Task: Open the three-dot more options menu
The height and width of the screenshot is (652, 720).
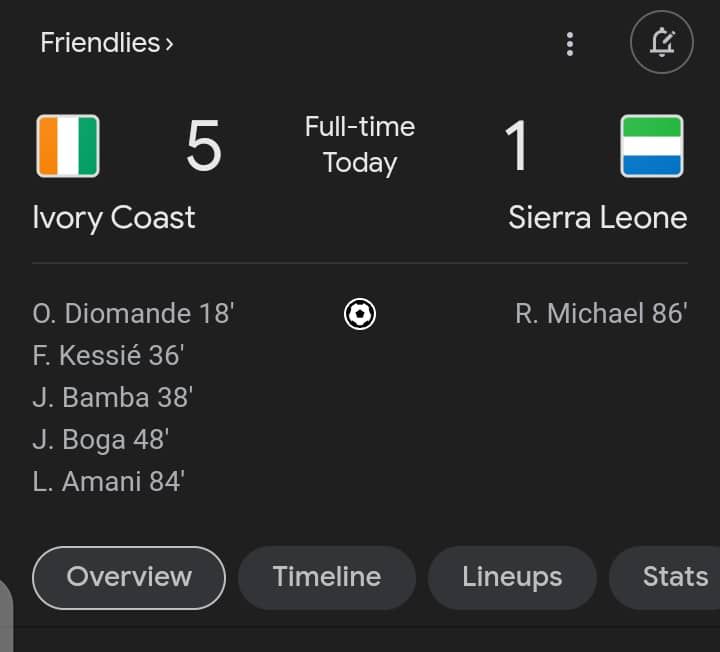Action: pyautogui.click(x=570, y=43)
